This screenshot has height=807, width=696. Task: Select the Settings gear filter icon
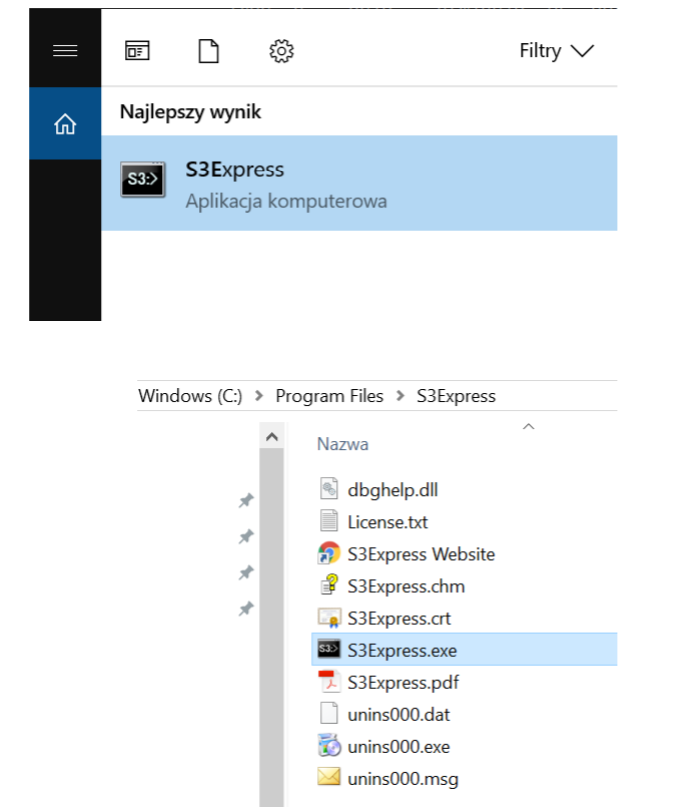[x=281, y=51]
